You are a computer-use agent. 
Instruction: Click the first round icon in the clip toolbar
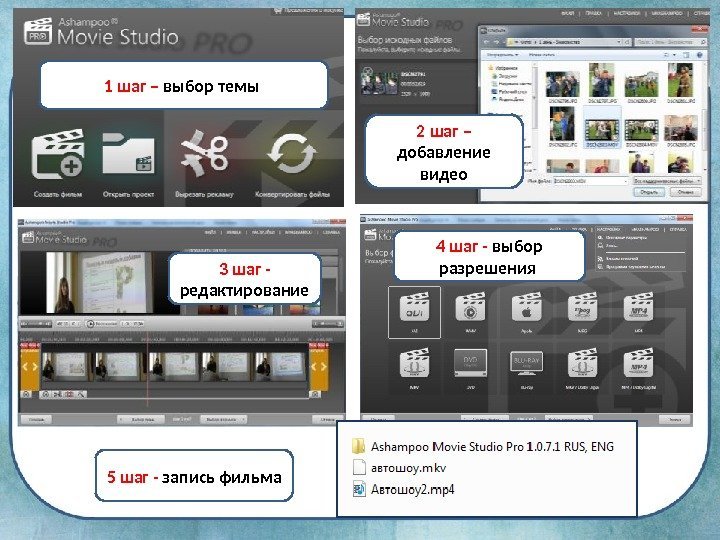pyautogui.click(x=45, y=394)
